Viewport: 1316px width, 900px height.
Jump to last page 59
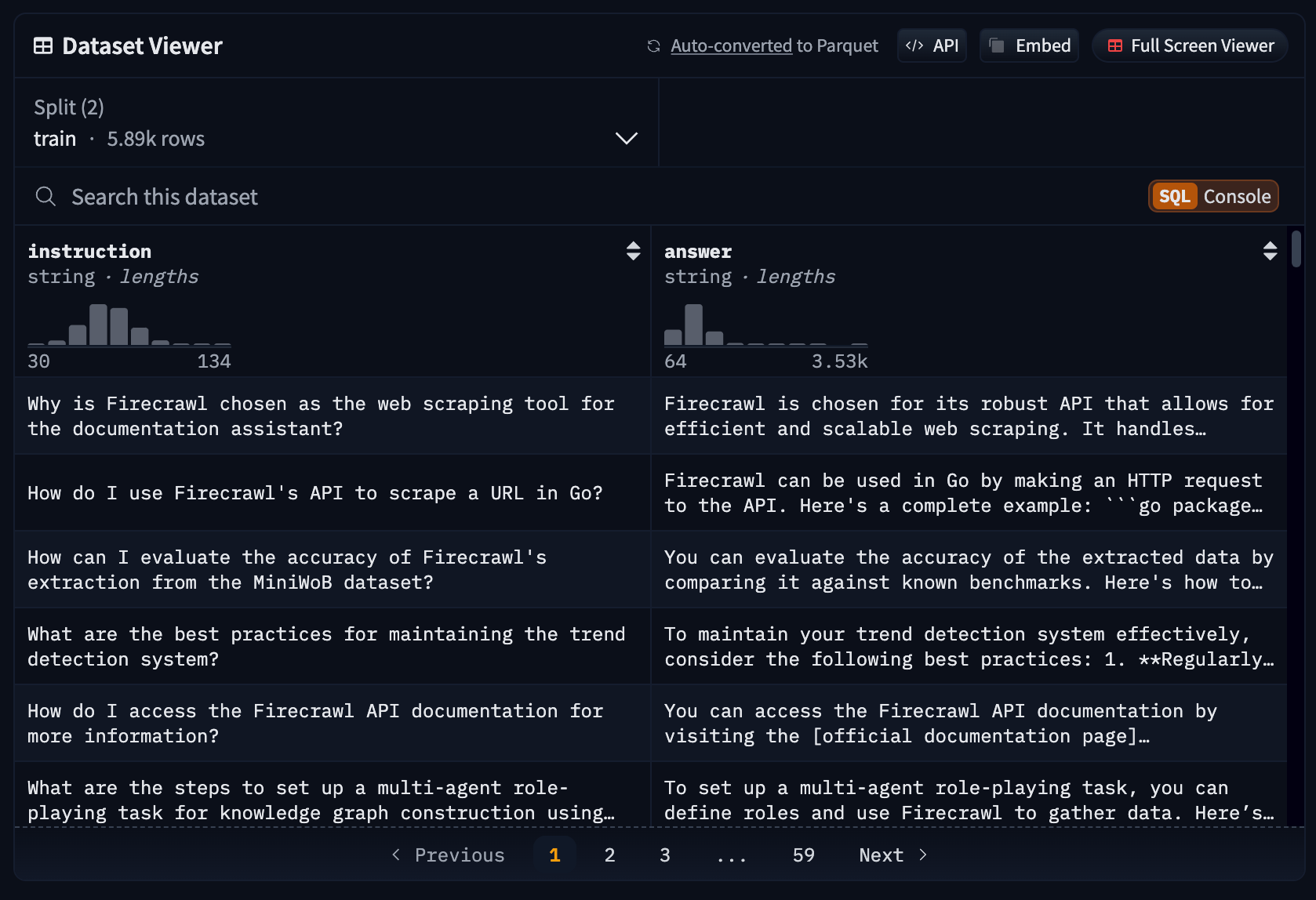pyautogui.click(x=803, y=855)
